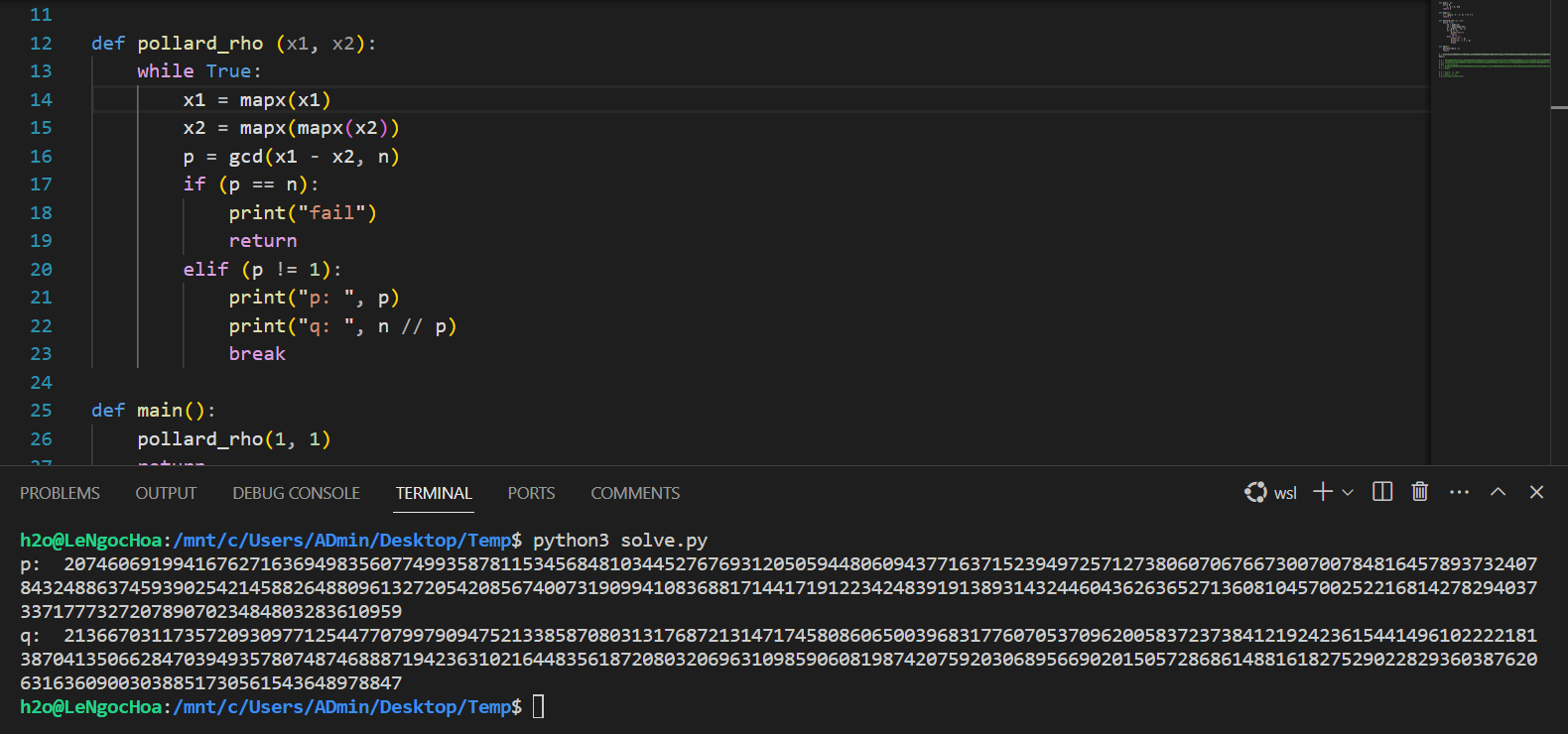1568x734 pixels.
Task: Click the editor minimap code preview
Action: (1490, 40)
